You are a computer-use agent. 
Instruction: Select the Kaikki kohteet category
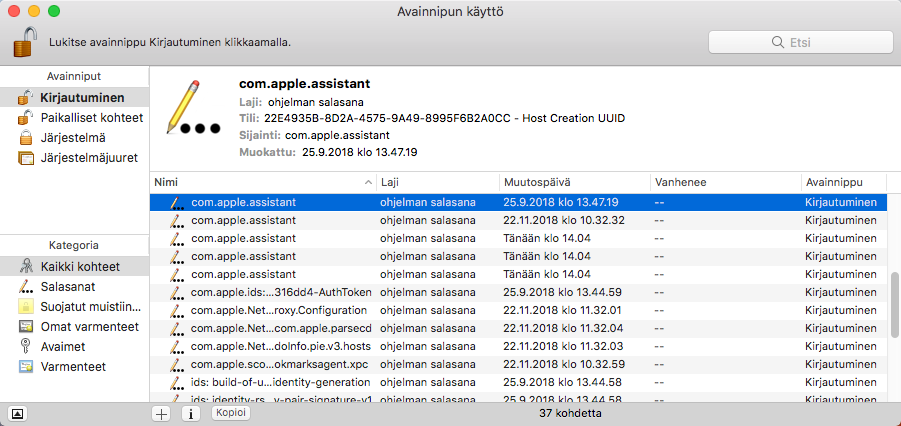[80, 267]
